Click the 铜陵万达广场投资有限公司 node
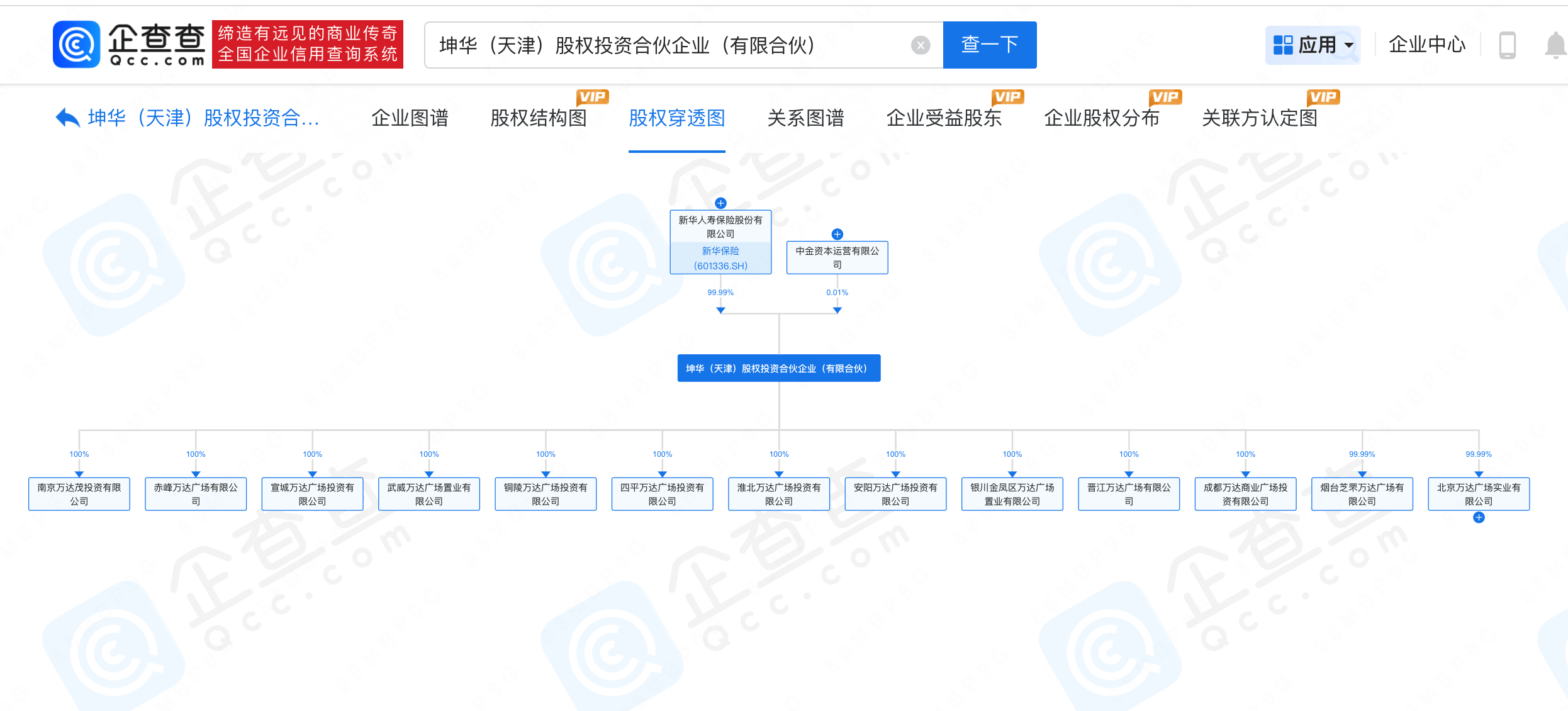Screen dimensions: 1568x711 [546, 494]
